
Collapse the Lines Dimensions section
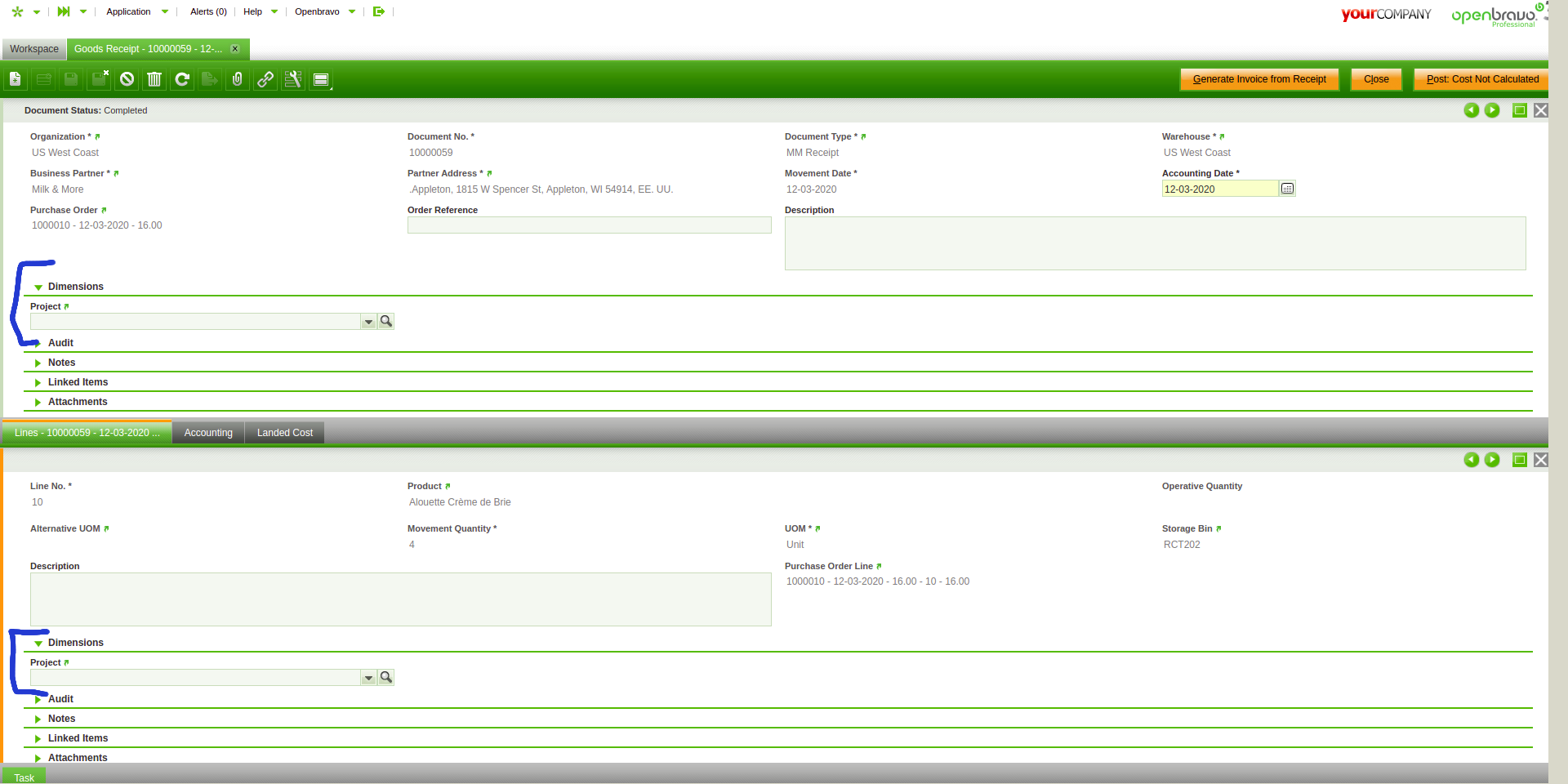click(x=38, y=644)
